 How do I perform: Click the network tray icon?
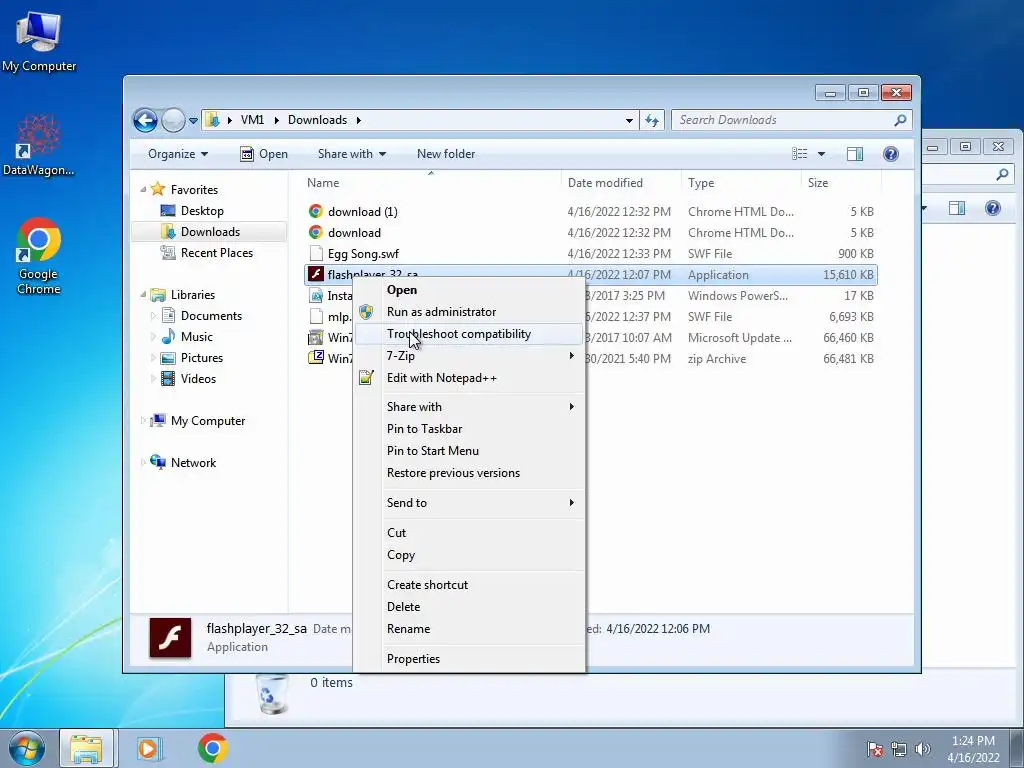[899, 749]
